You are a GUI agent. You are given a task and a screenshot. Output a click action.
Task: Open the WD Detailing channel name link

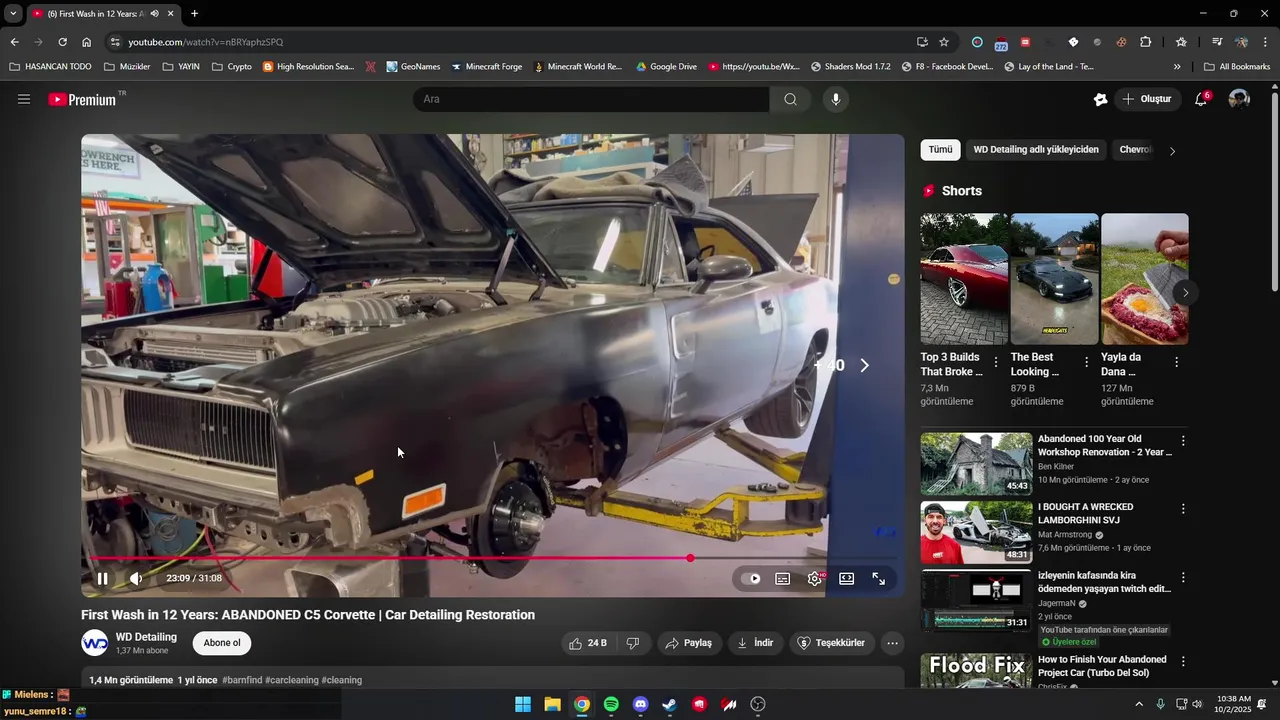[146, 637]
